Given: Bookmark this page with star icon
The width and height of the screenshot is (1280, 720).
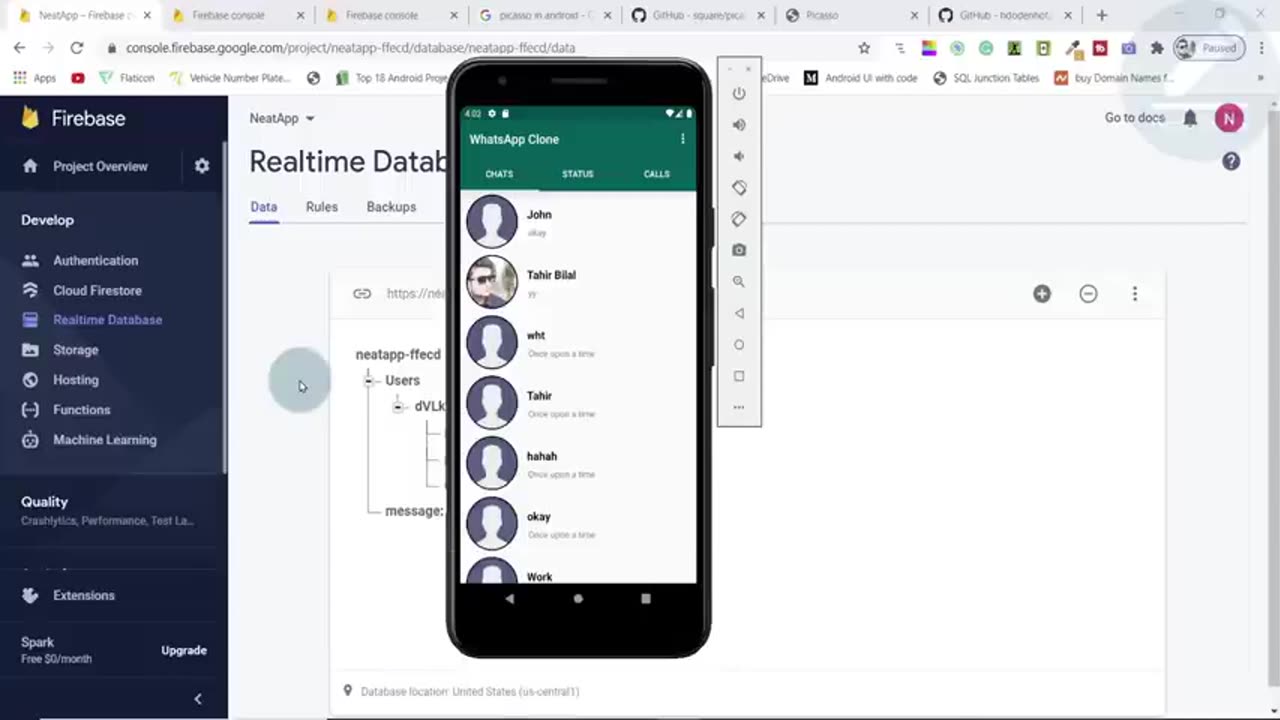Looking at the screenshot, I should click(x=864, y=47).
